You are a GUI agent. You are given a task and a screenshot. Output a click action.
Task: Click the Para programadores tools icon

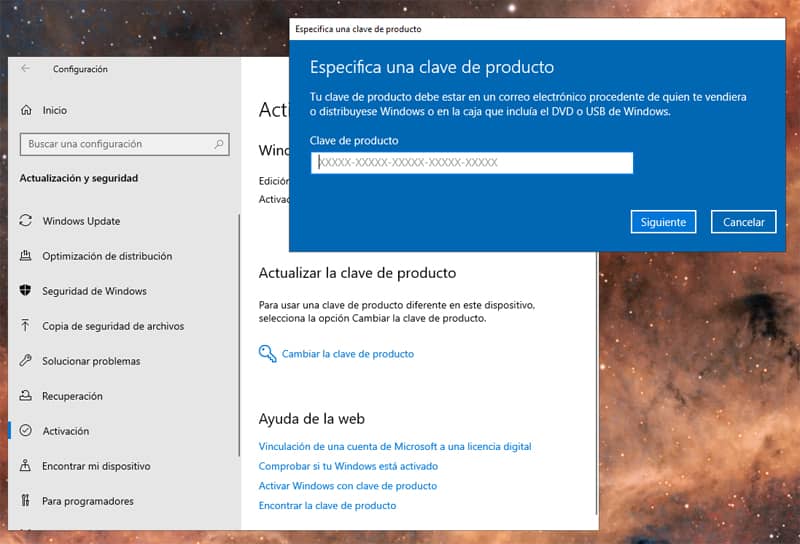[26, 500]
